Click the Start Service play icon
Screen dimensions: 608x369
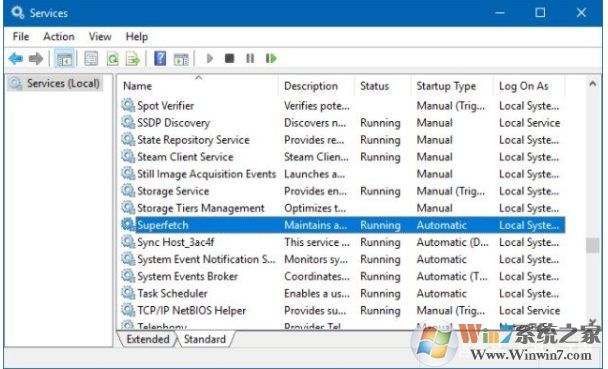[210, 59]
